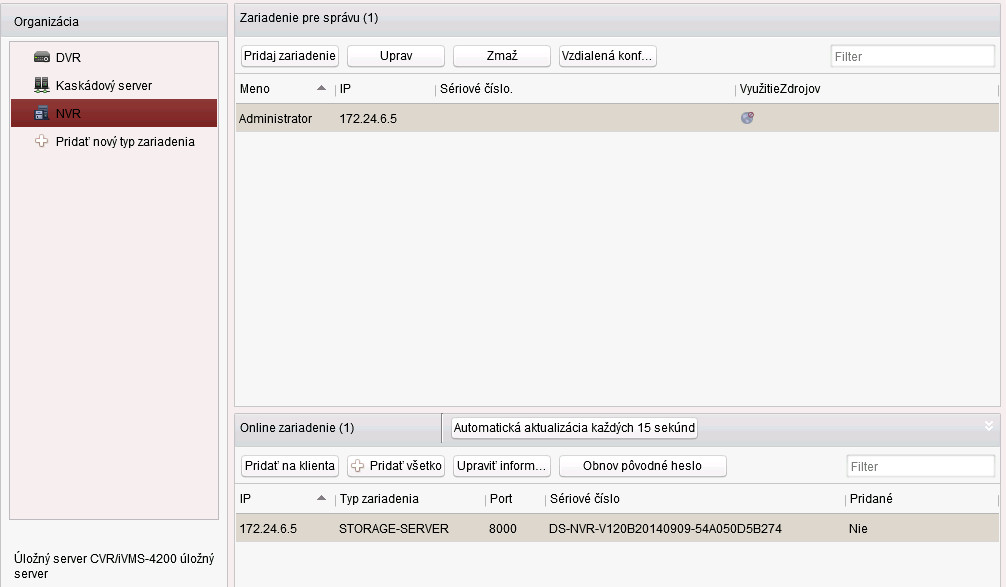This screenshot has height=587, width=1006.
Task: Open Kaskádový server in the tree
Action: click(114, 85)
